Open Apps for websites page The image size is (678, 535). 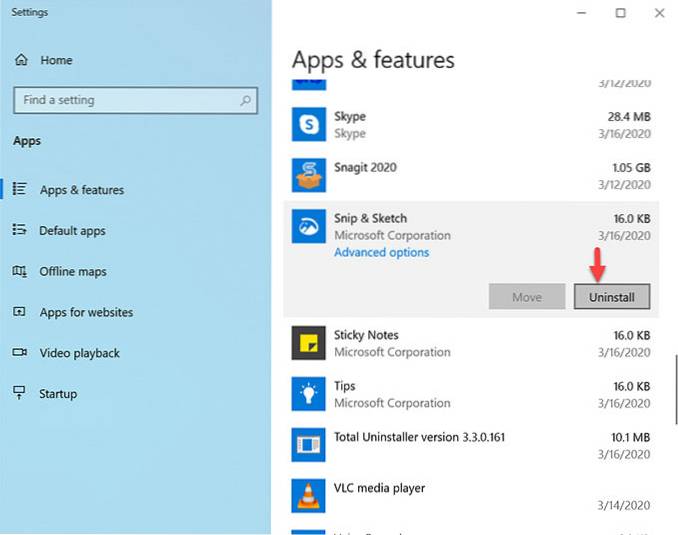click(x=86, y=313)
